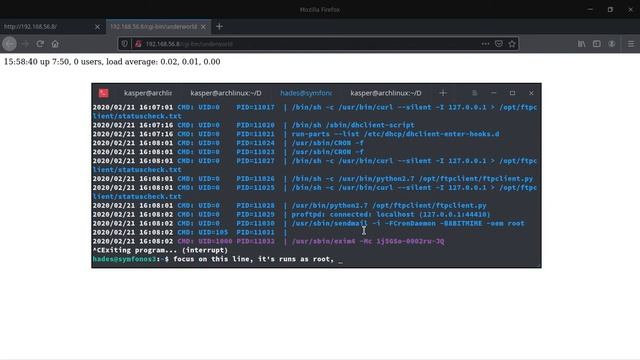Image resolution: width=640 pixels, height=360 pixels.
Task: Minimize the Firefox window
Action: pos(590,9)
